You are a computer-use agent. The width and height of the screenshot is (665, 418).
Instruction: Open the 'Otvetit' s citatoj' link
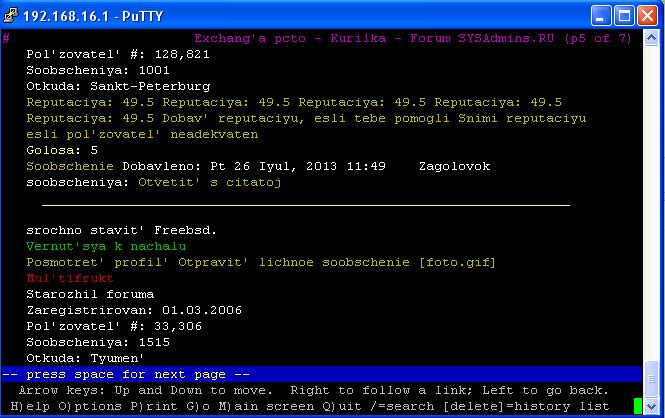pos(210,182)
